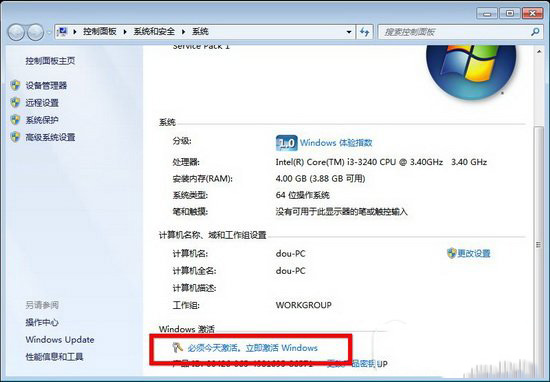Screen dimensions: 550x382
Task: Go forward with the right navigation arrow
Action: click(35, 32)
